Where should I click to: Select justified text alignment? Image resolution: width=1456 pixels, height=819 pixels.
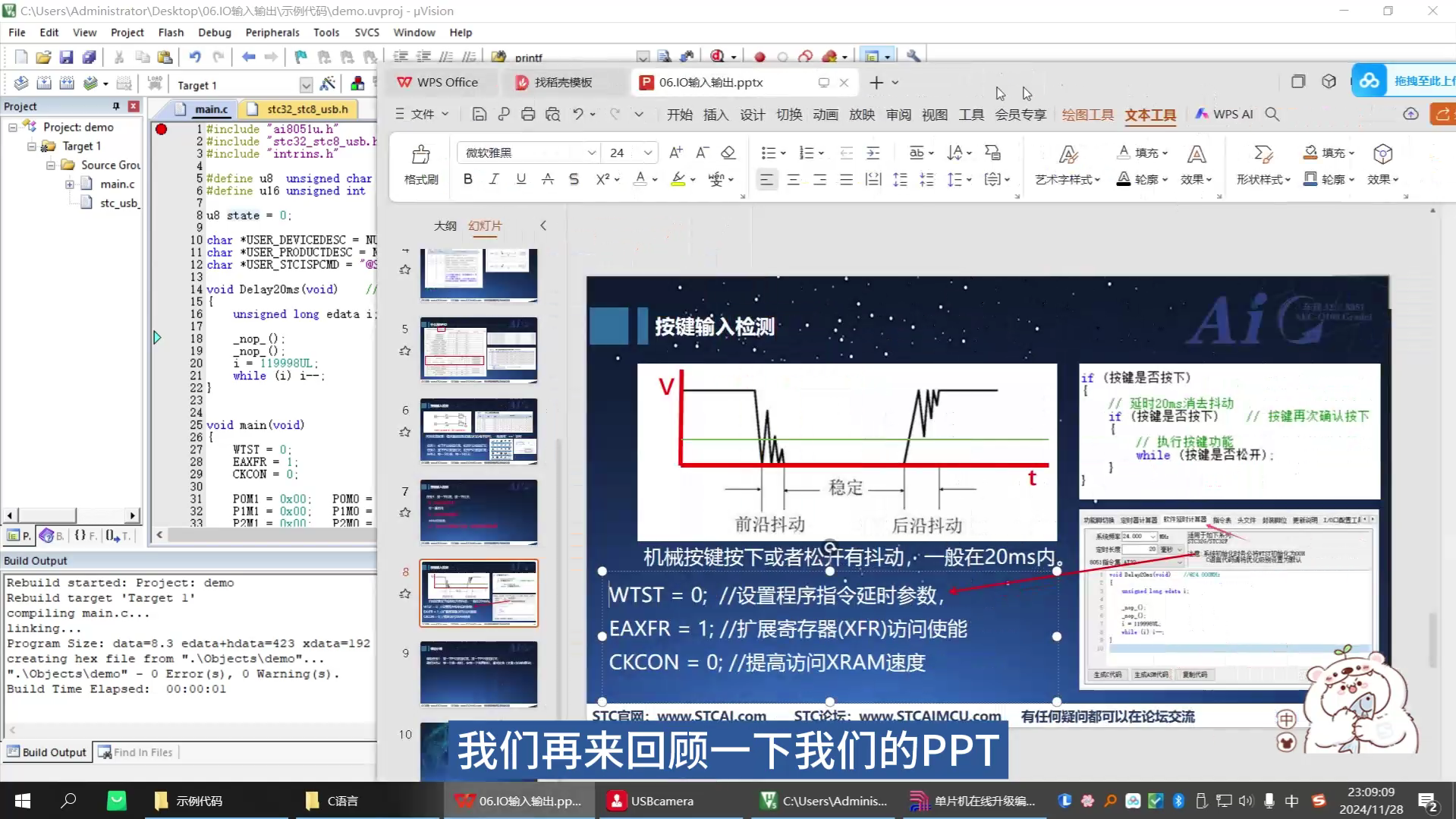click(847, 180)
